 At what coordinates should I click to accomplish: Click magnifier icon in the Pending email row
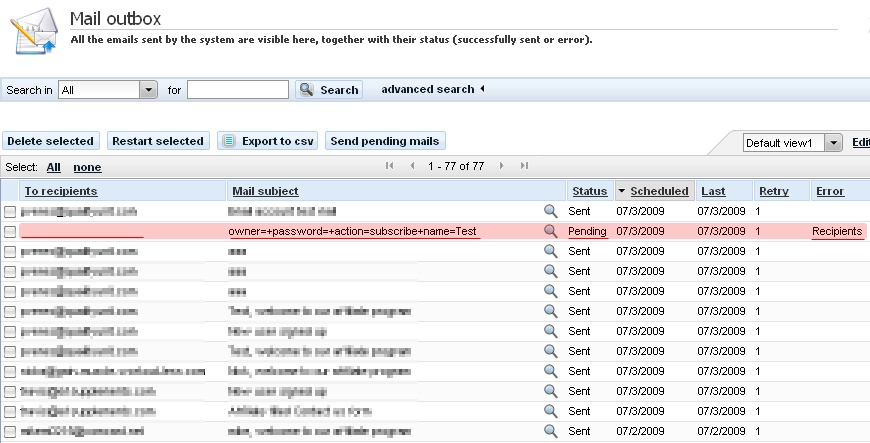pyautogui.click(x=550, y=231)
